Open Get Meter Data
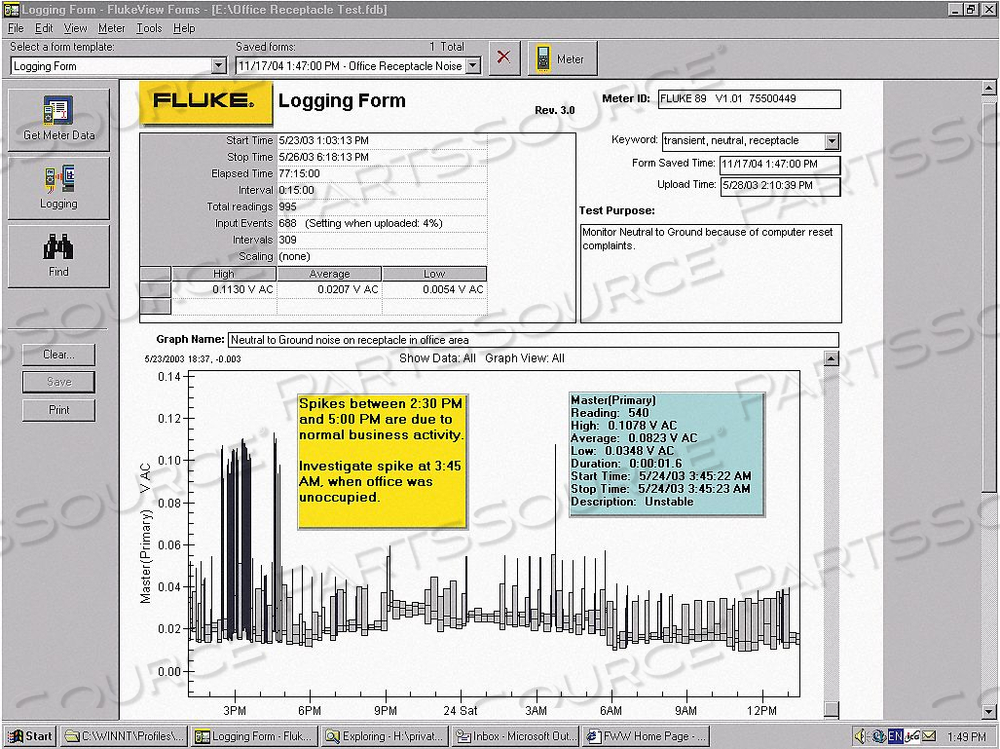This screenshot has height=749, width=1000. click(57, 118)
